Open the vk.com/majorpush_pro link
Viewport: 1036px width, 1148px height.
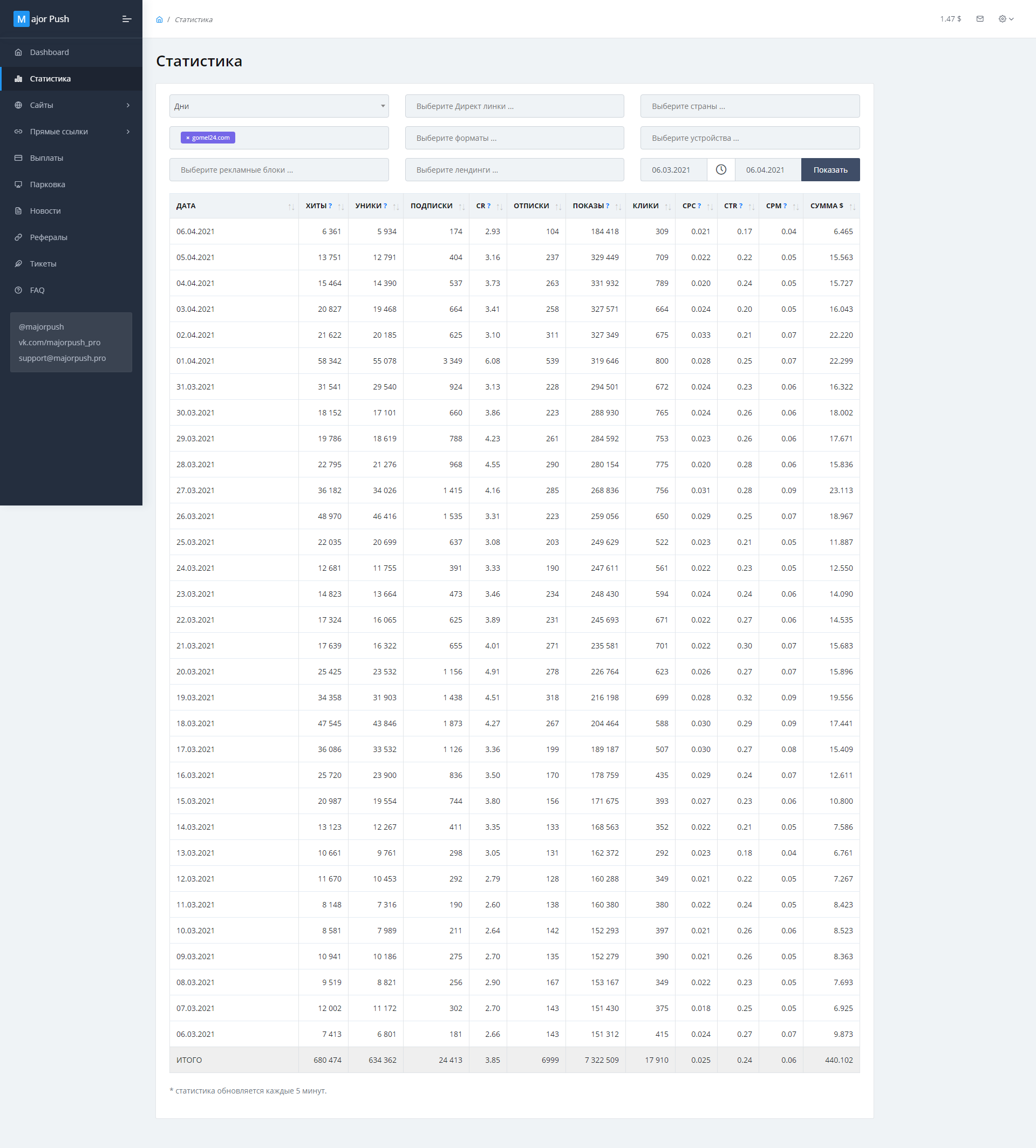click(59, 343)
